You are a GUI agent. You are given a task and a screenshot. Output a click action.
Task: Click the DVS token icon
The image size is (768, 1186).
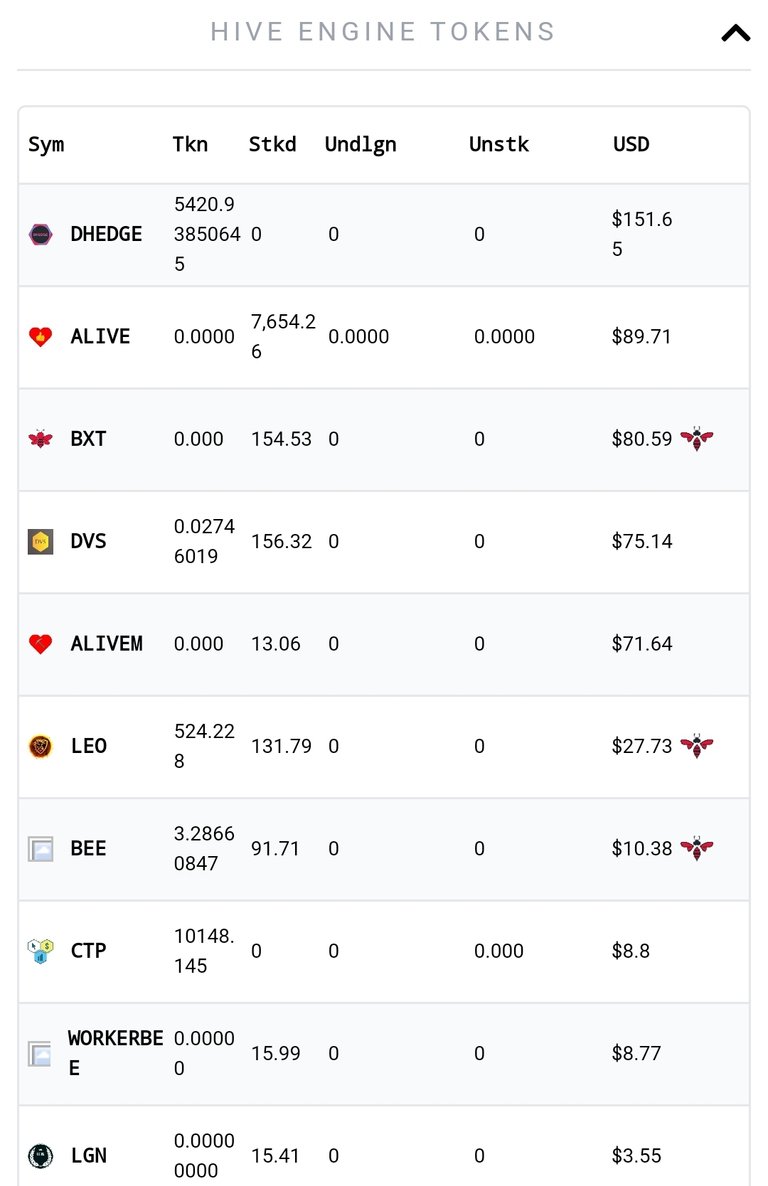point(41,542)
